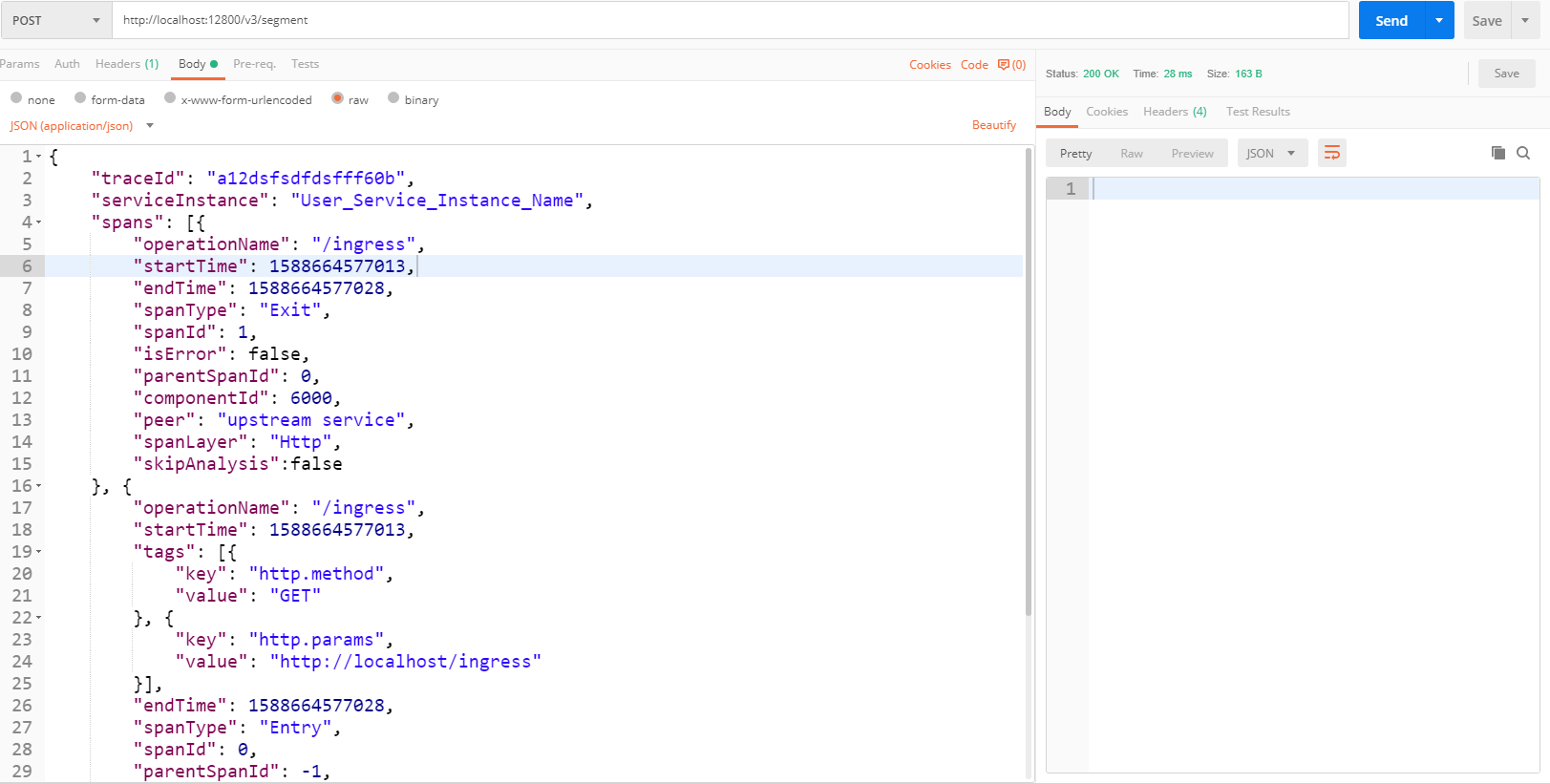
Task: Copy response body using the copy icon
Action: 1498,153
